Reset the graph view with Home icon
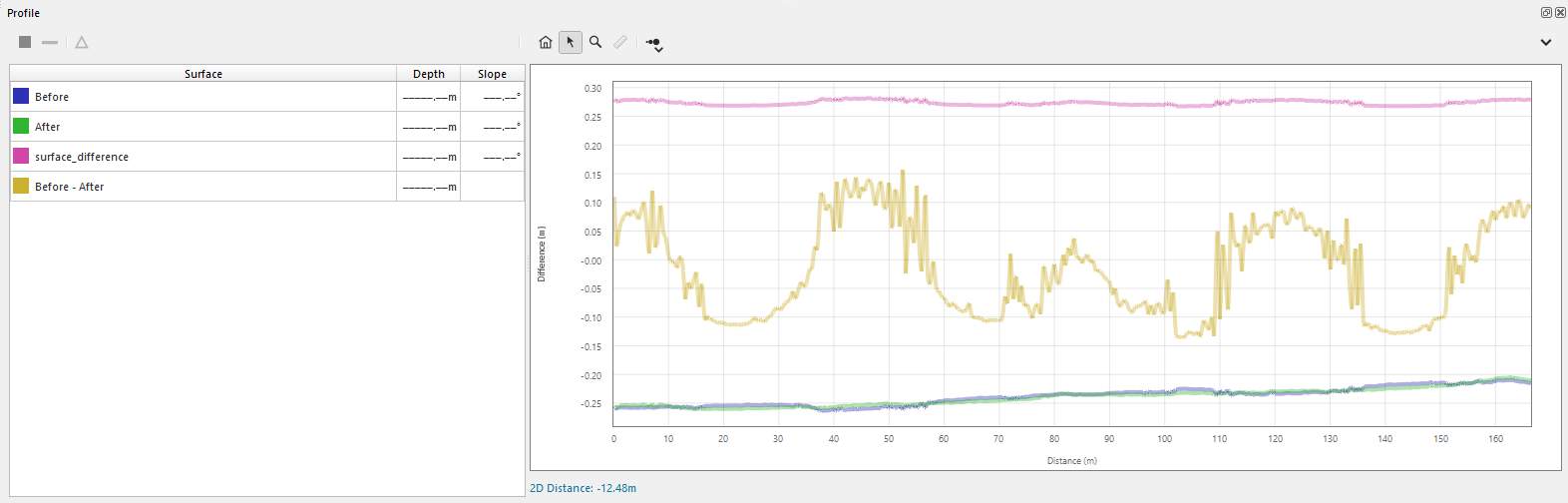1568x503 pixels. [x=545, y=42]
